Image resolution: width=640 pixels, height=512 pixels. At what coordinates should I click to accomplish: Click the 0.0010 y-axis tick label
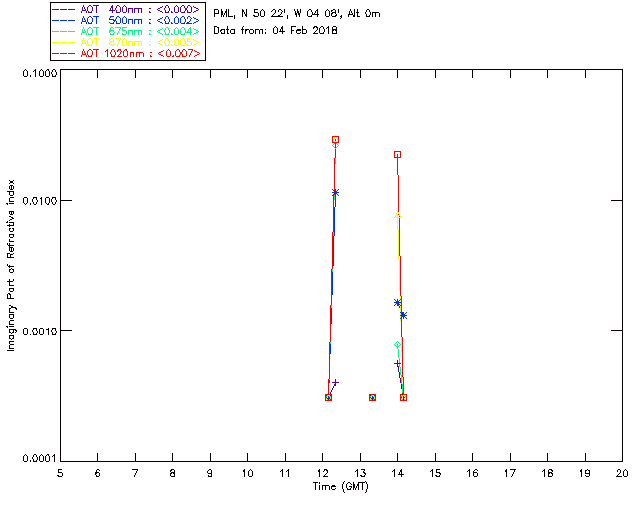click(39, 331)
